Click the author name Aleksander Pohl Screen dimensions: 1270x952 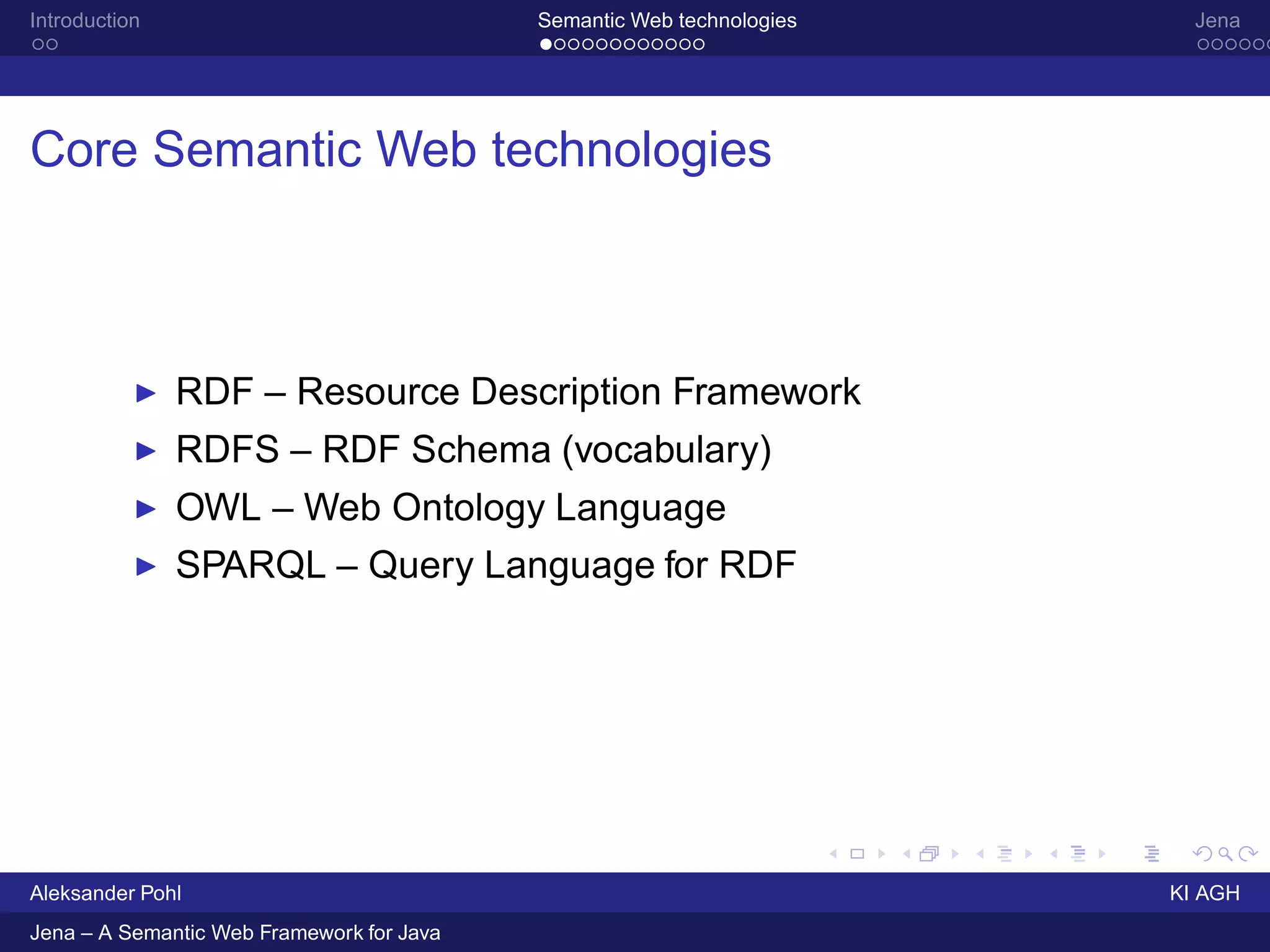(x=105, y=893)
